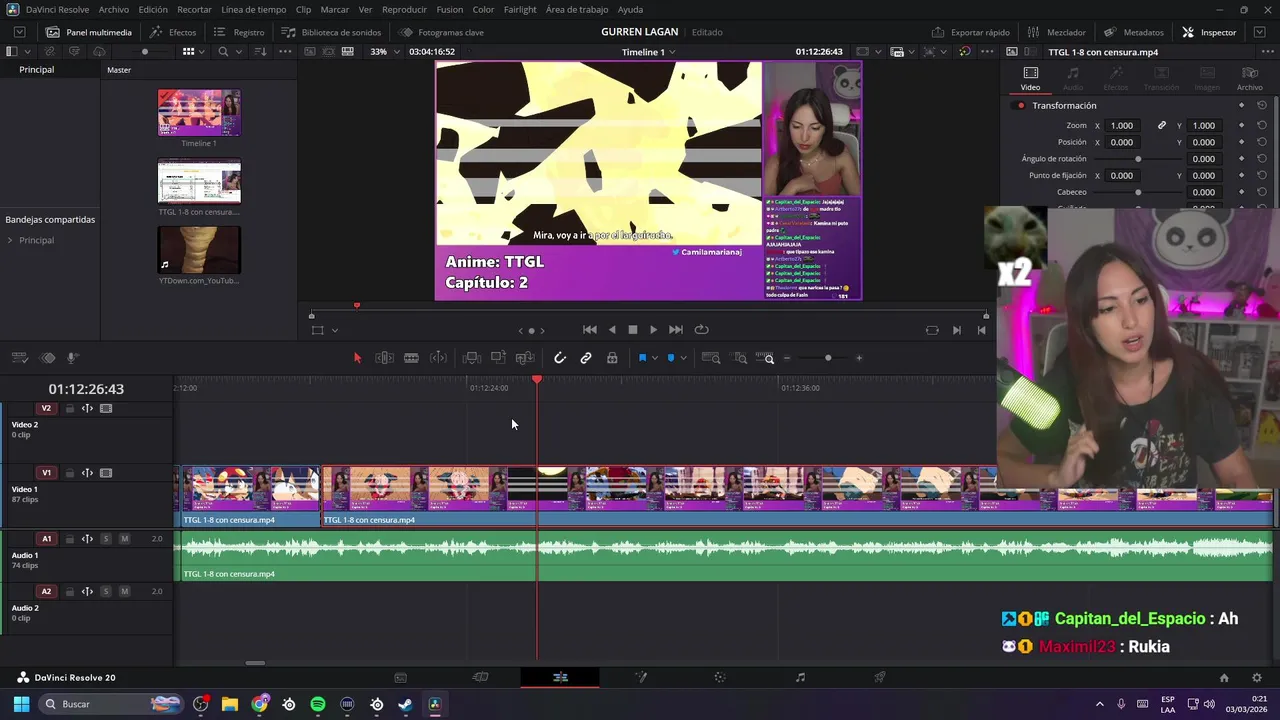Click detail zoom icon
This screenshot has height=720, width=1280.
[740, 358]
